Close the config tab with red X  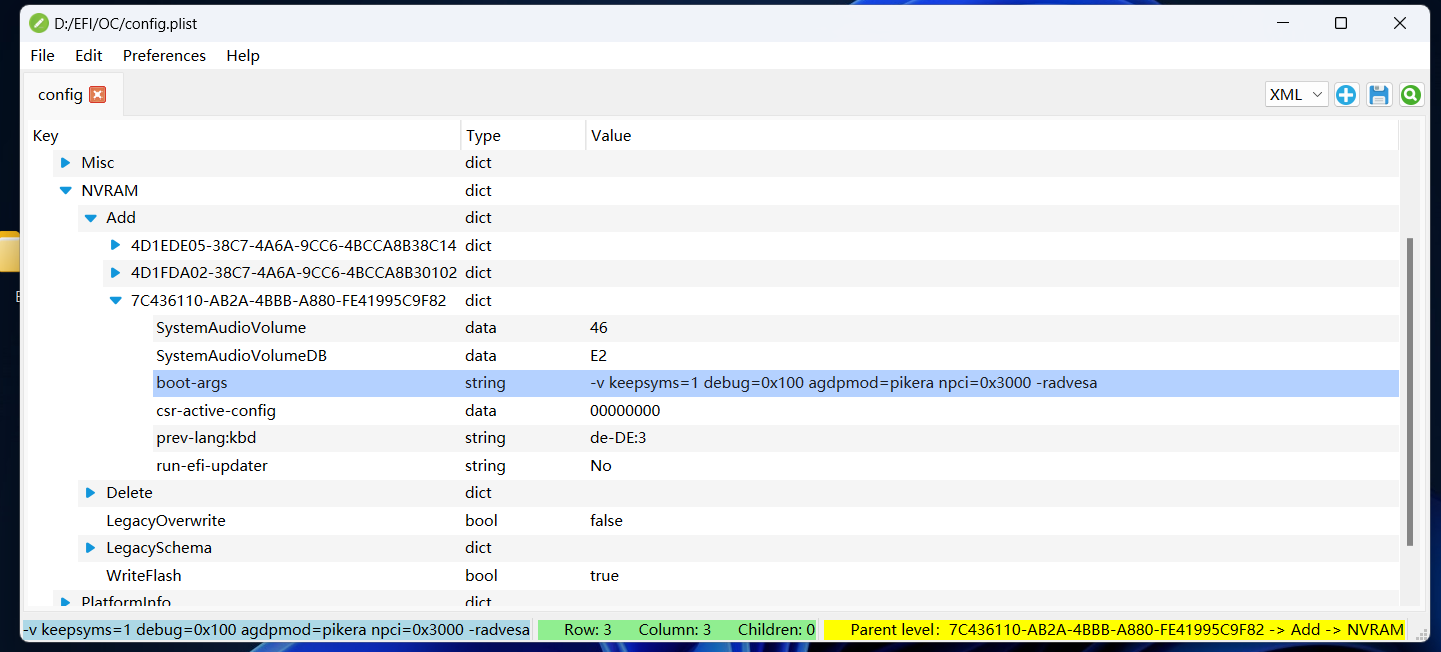[97, 95]
